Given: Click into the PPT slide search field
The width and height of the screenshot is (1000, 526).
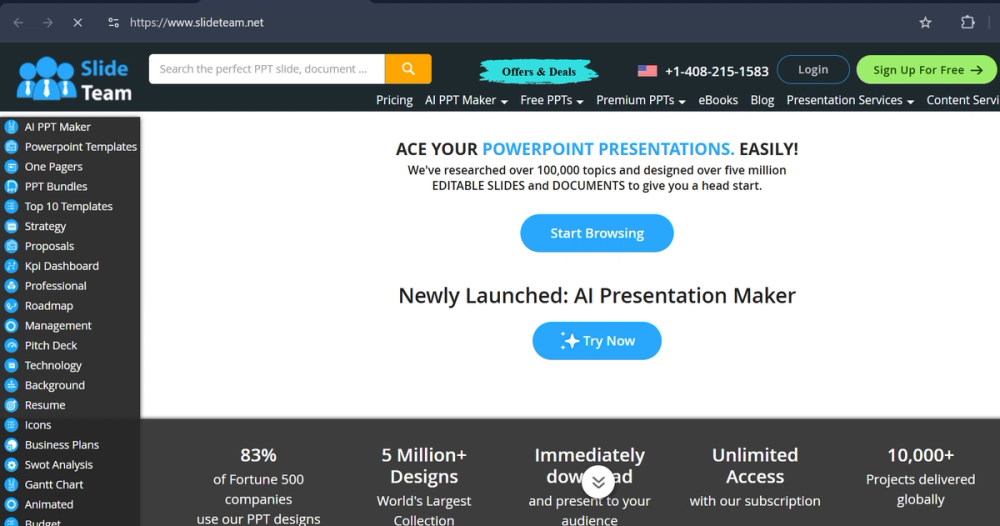Looking at the screenshot, I should tap(267, 69).
